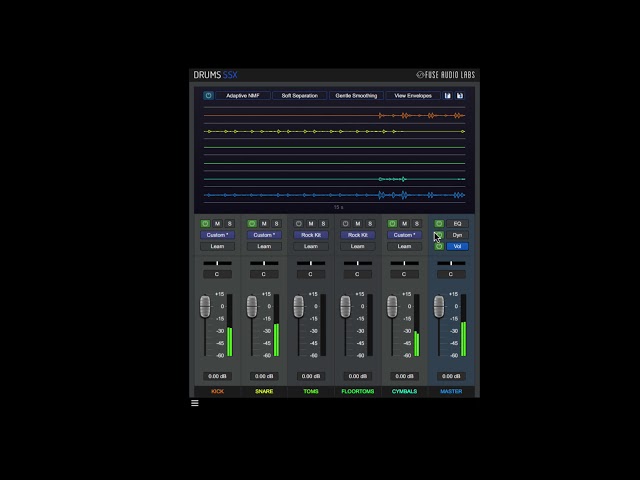This screenshot has height=480, width=640.
Task: Toggle the Master EQ power button
Action: click(x=439, y=224)
